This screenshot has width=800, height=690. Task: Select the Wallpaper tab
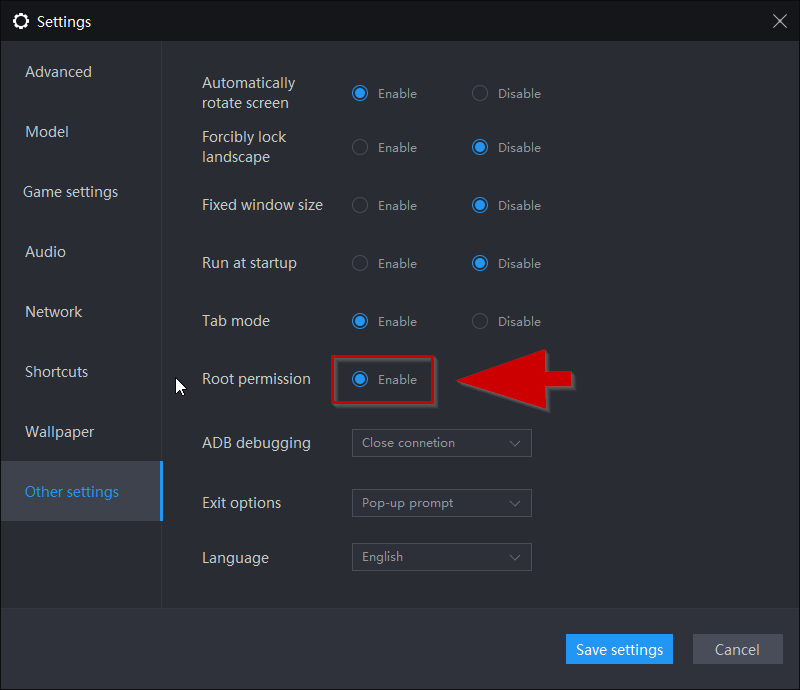click(x=60, y=432)
